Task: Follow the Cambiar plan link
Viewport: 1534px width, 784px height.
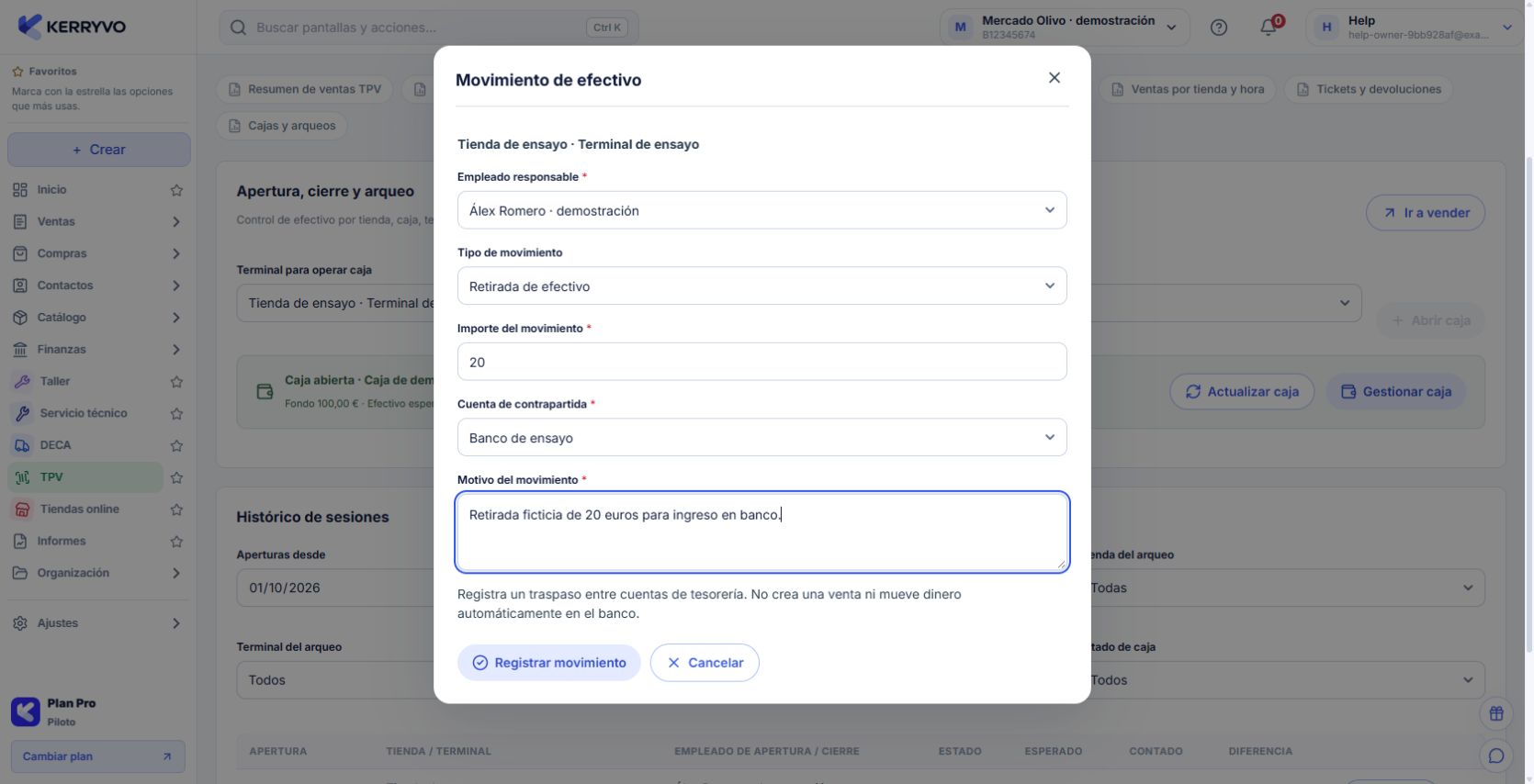Action: (x=97, y=756)
